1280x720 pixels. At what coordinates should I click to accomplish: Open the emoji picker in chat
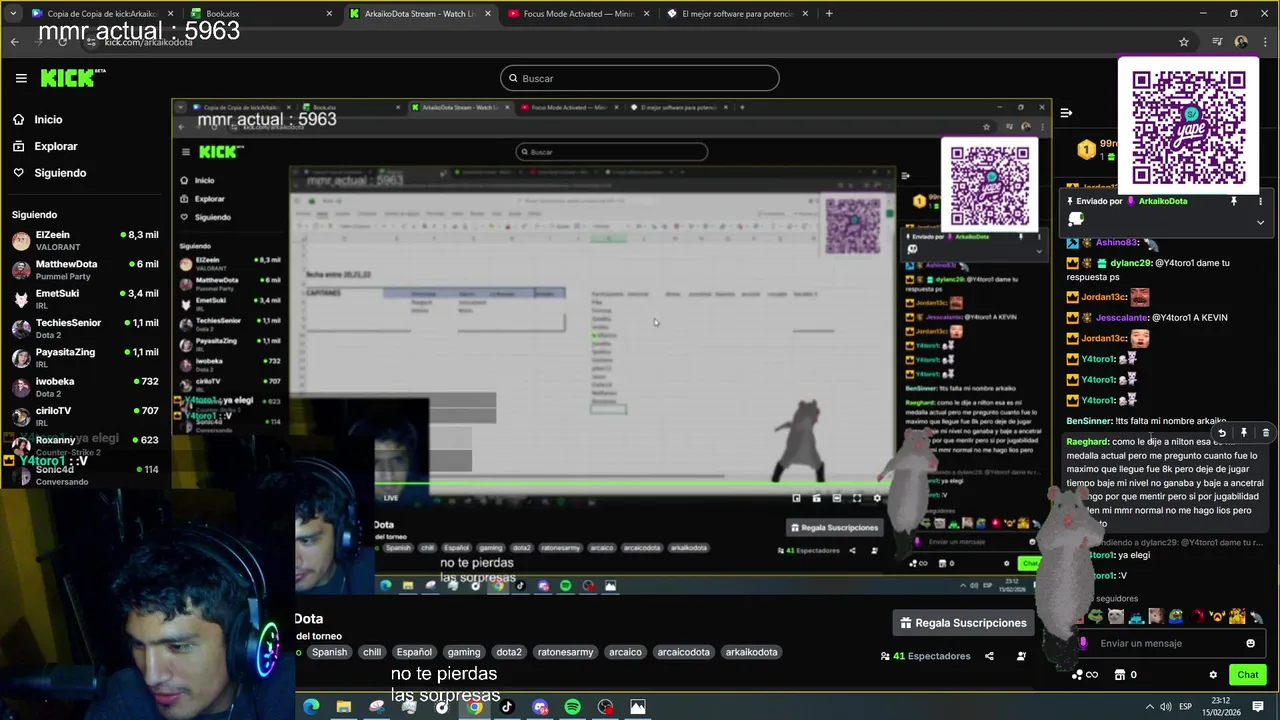[x=1250, y=643]
